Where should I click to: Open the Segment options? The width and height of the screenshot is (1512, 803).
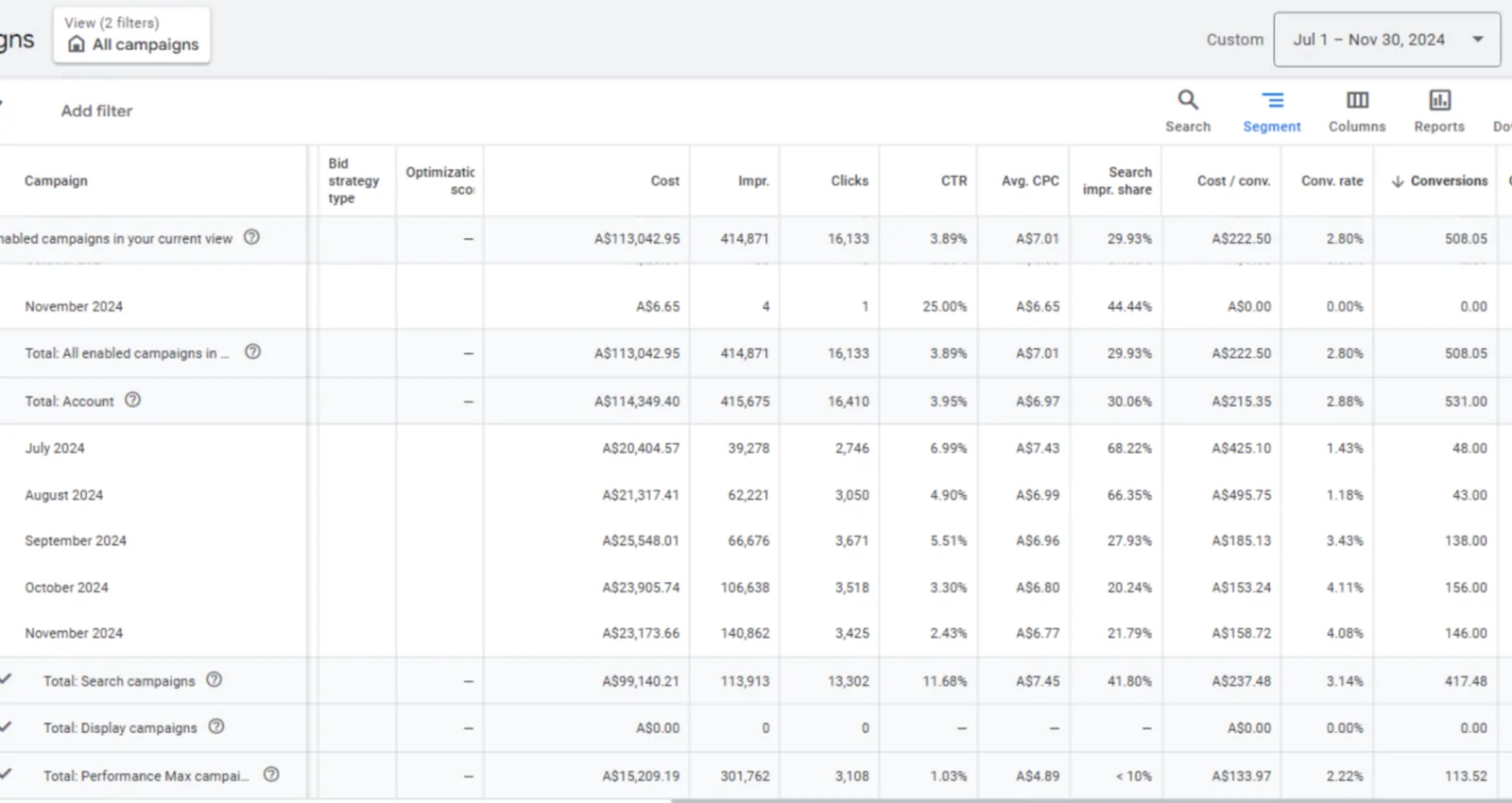[1272, 111]
